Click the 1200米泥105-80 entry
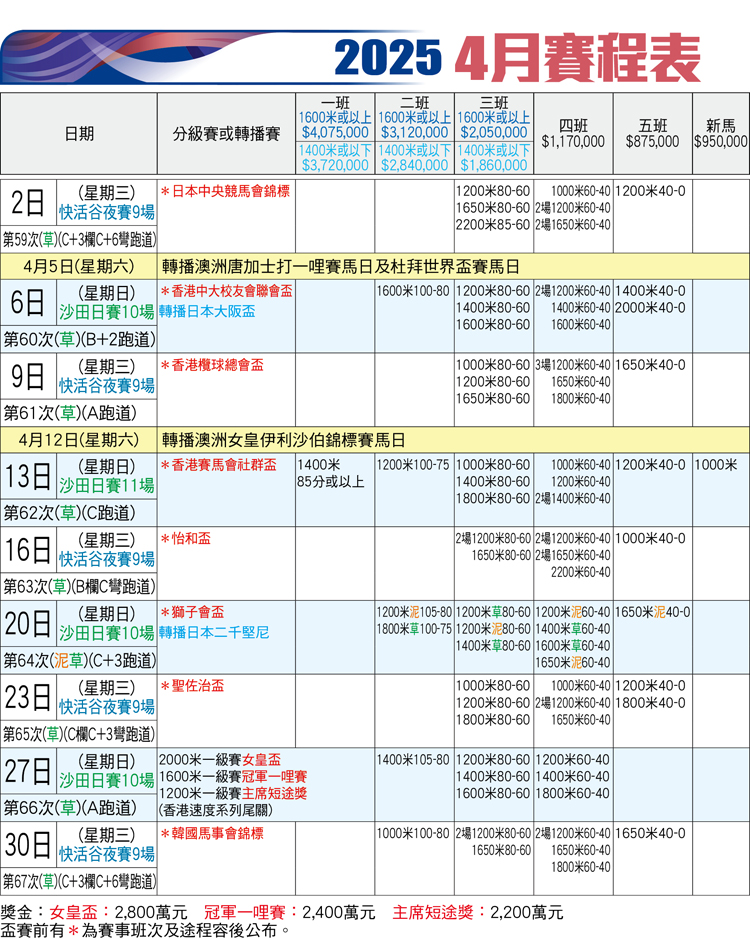 [414, 613]
